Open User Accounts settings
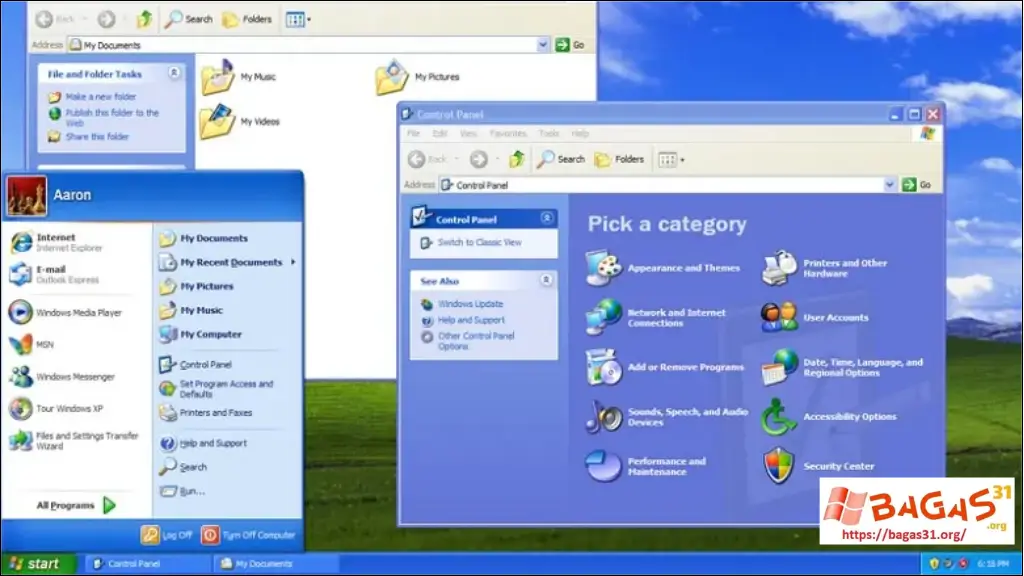The width and height of the screenshot is (1024, 576). 837,317
